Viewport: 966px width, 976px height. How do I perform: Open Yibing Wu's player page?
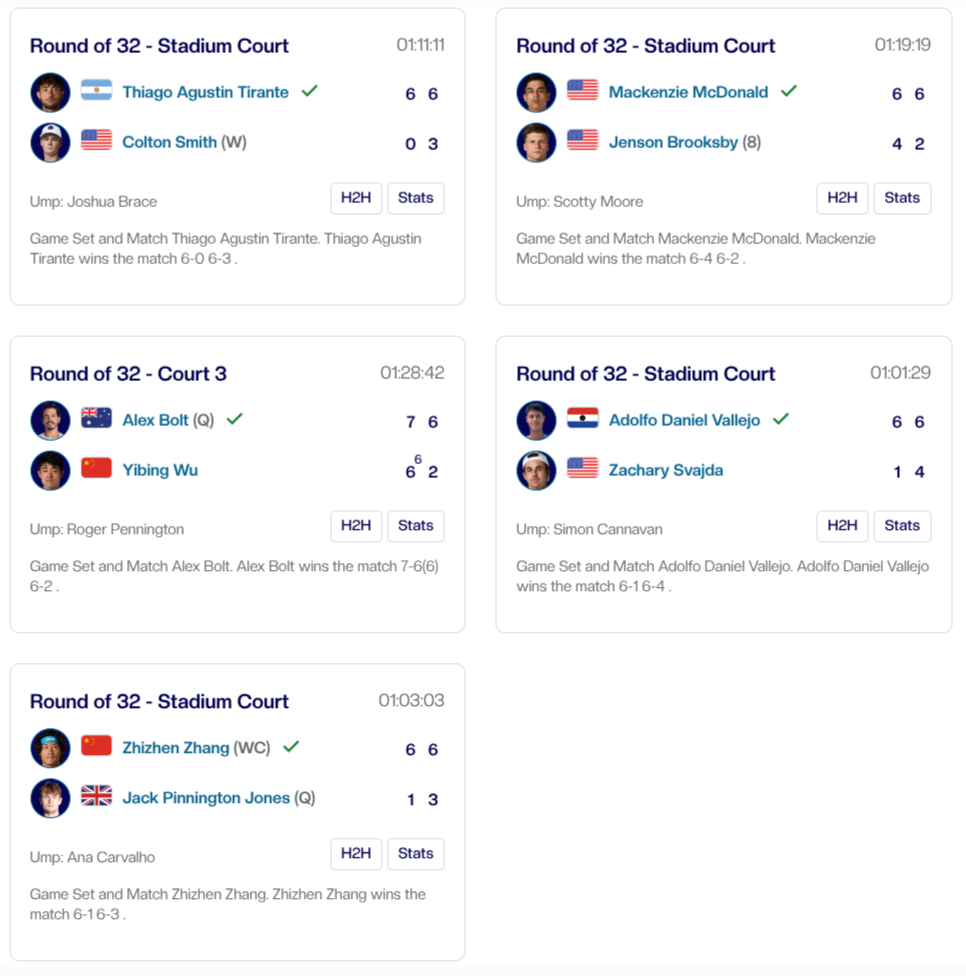pos(160,470)
